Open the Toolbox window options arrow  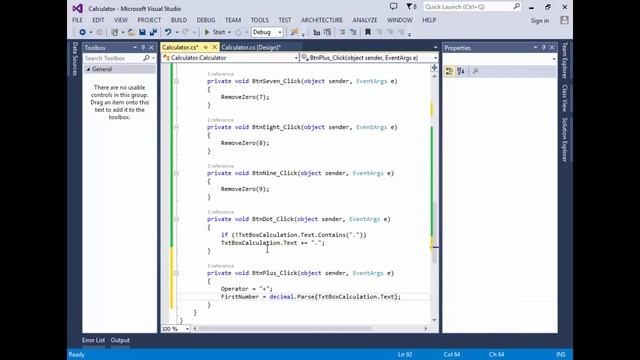click(135, 48)
